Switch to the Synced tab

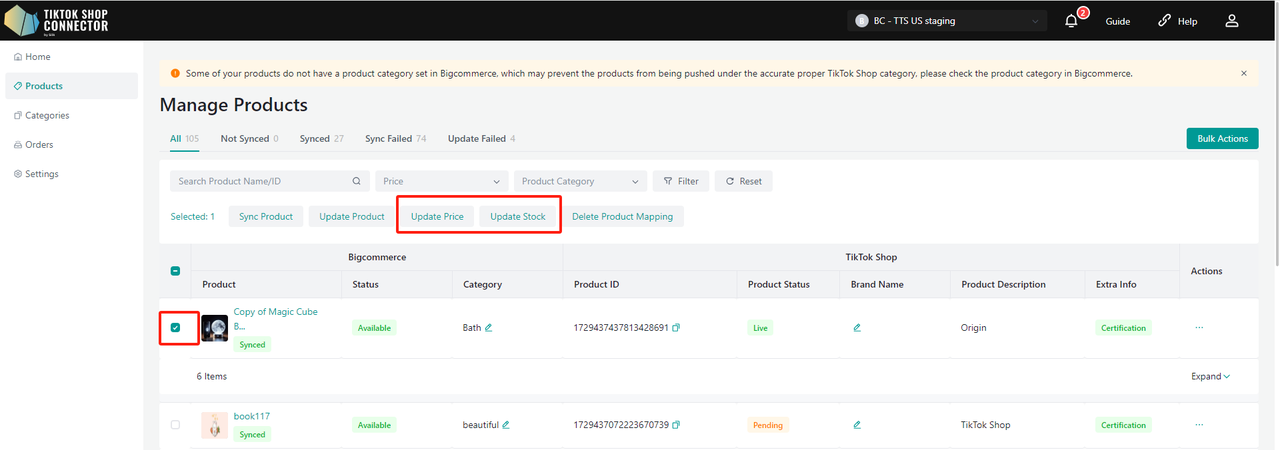pyautogui.click(x=322, y=138)
